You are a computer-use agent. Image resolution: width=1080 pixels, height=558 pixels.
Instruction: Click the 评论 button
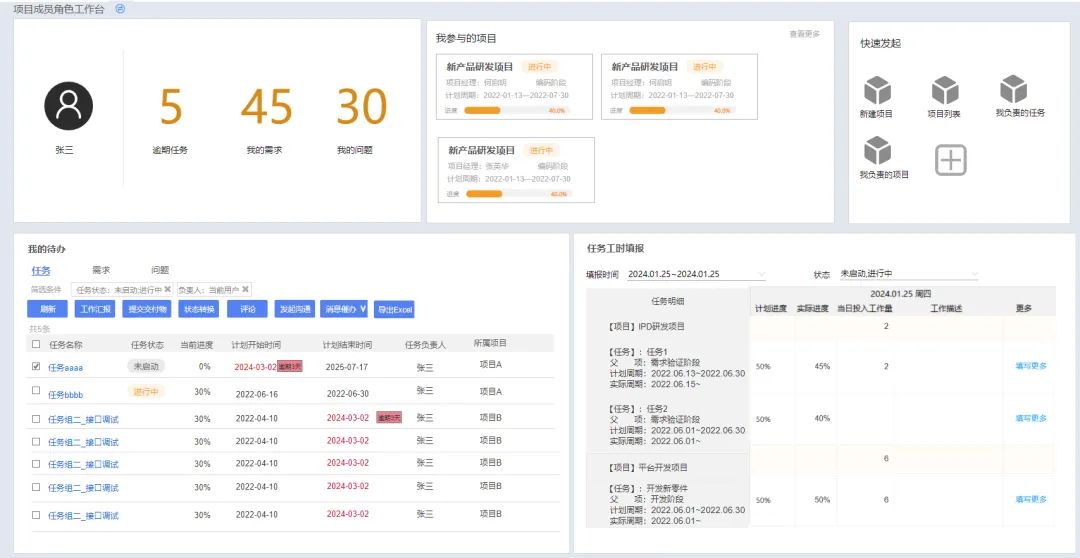(x=247, y=309)
